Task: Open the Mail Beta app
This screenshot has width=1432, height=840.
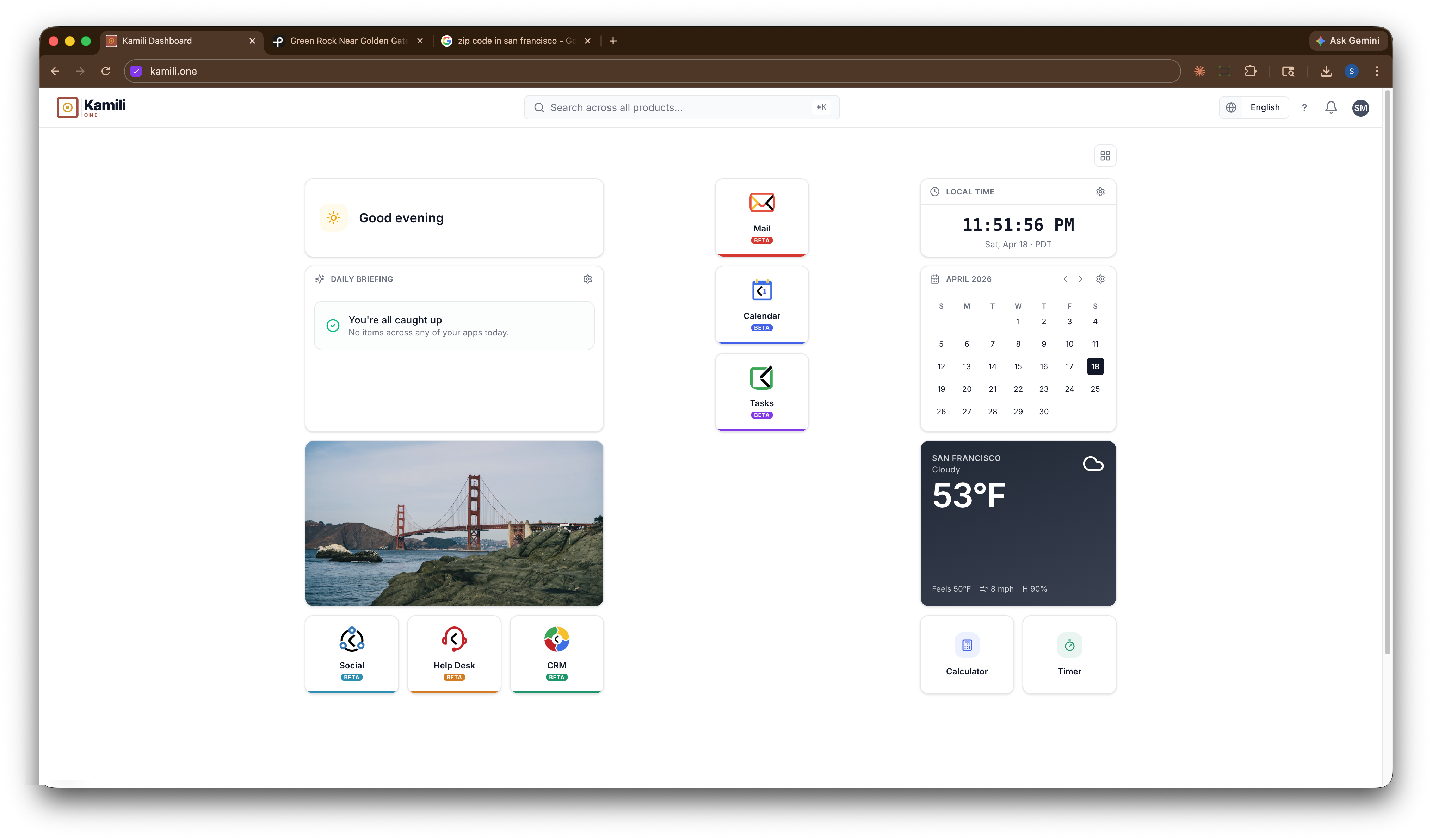Action: [x=761, y=218]
